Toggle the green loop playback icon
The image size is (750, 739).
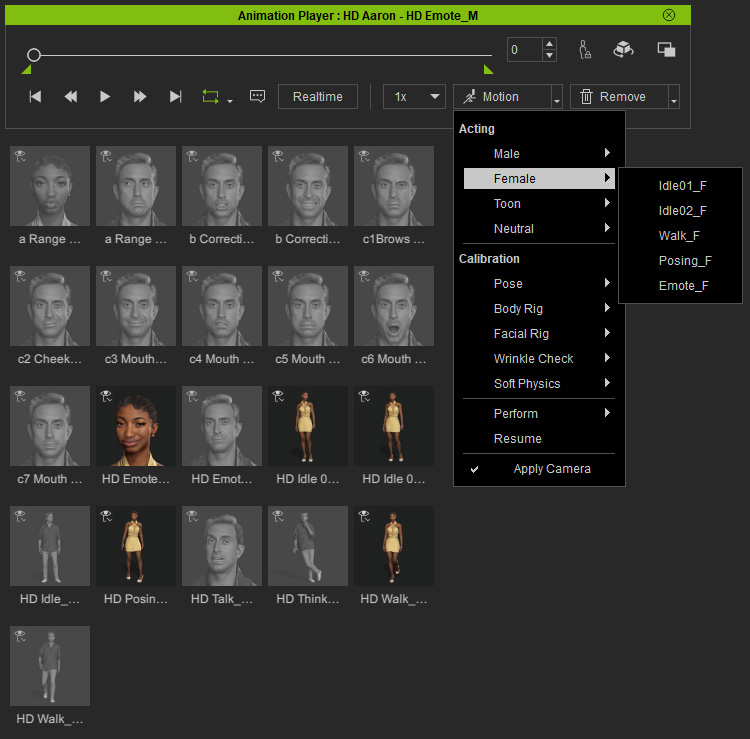pyautogui.click(x=210, y=97)
